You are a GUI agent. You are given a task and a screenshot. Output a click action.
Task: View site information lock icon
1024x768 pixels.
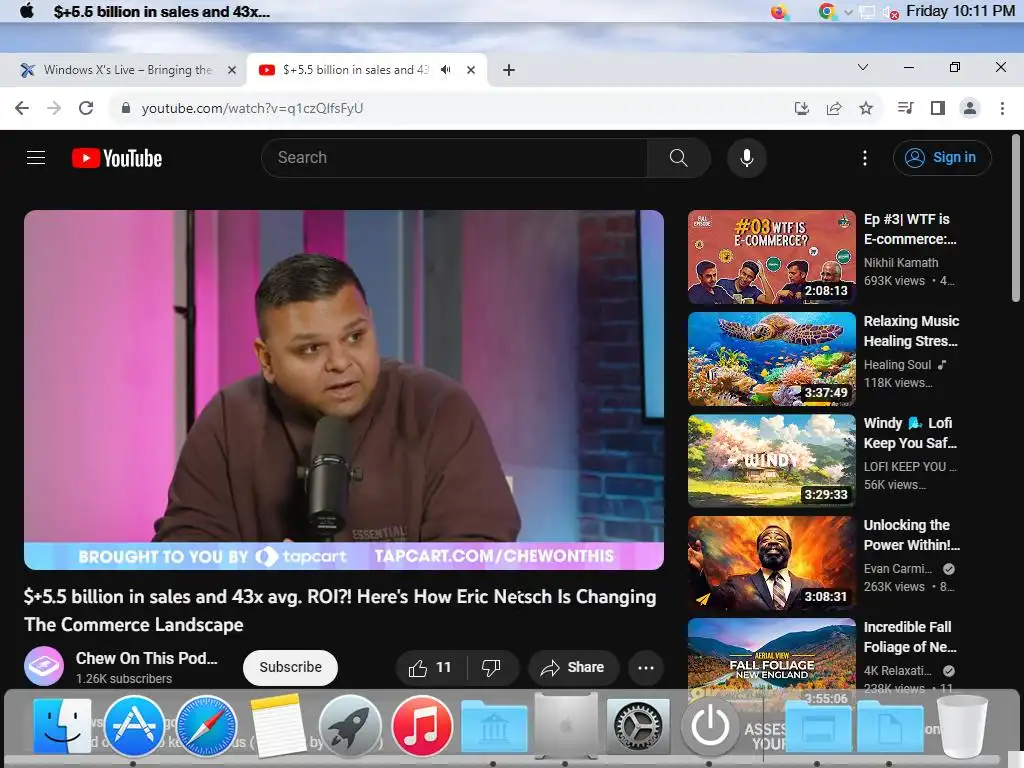point(126,108)
